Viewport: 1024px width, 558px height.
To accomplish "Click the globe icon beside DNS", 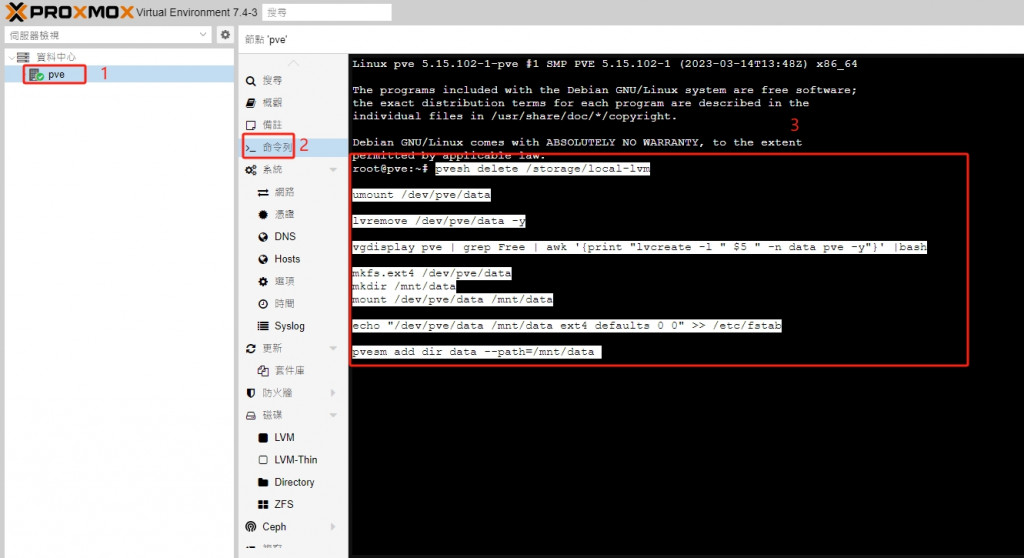I will click(x=263, y=237).
